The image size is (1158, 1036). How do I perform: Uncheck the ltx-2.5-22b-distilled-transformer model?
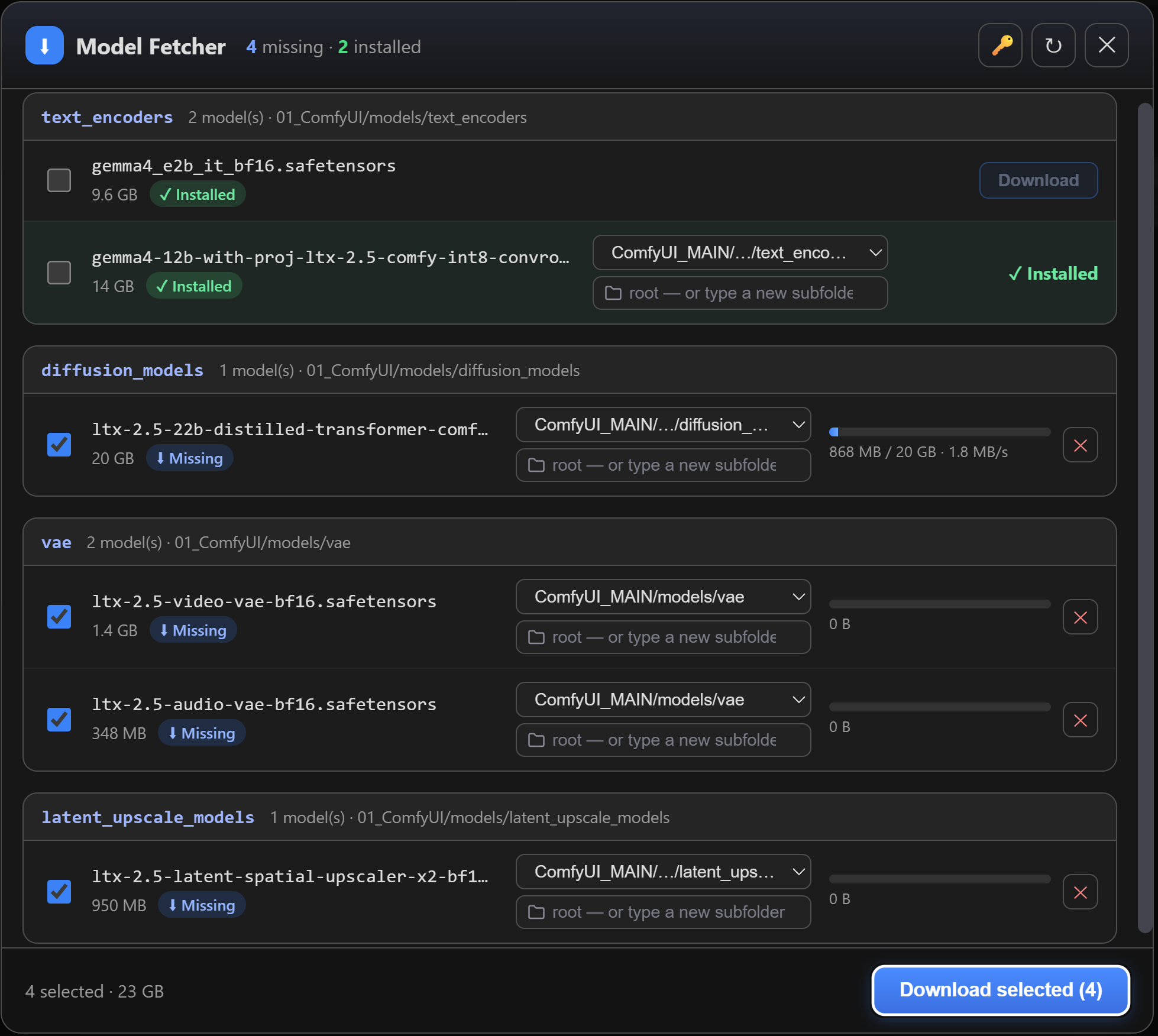click(59, 445)
